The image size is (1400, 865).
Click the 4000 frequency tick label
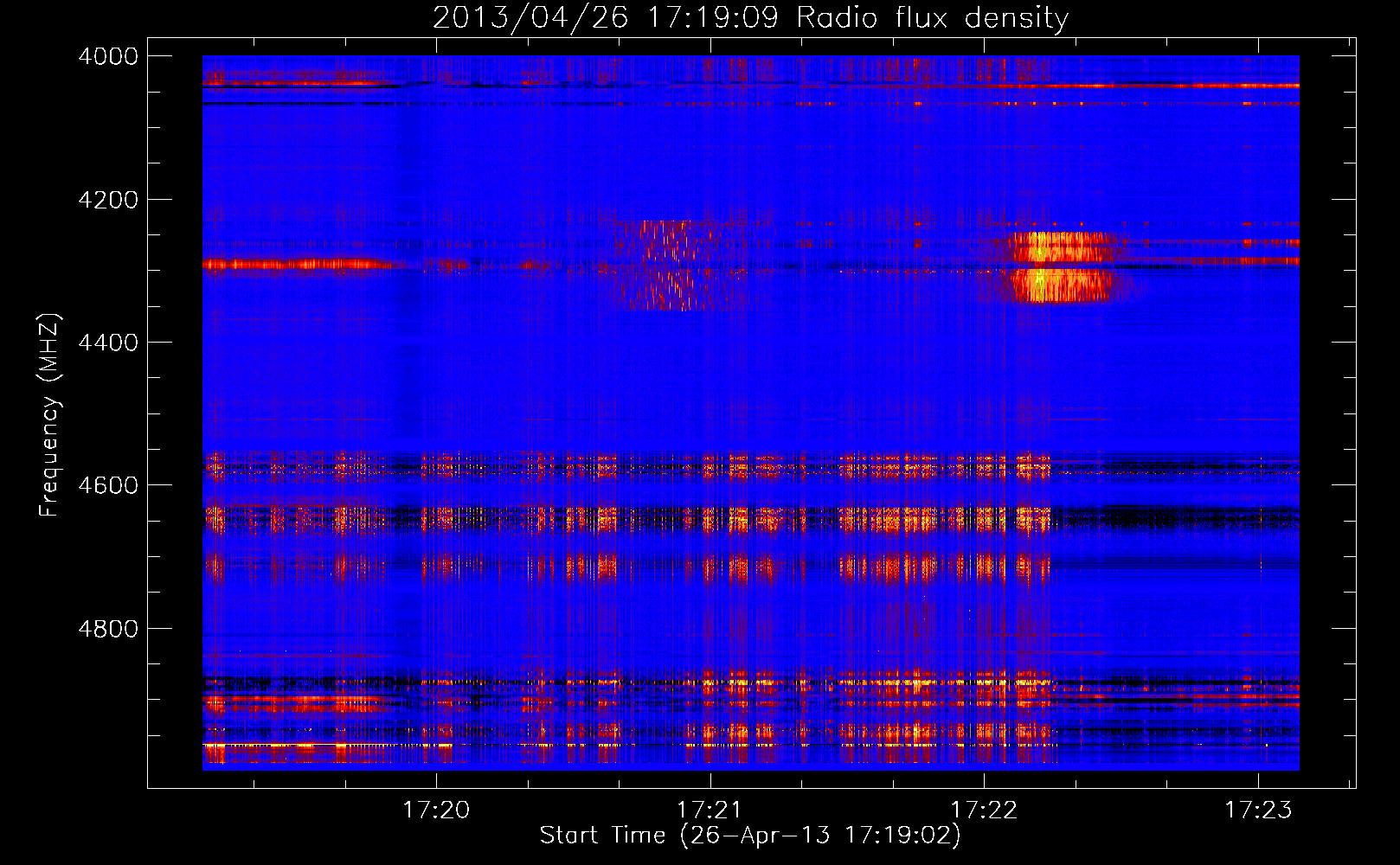108,56
